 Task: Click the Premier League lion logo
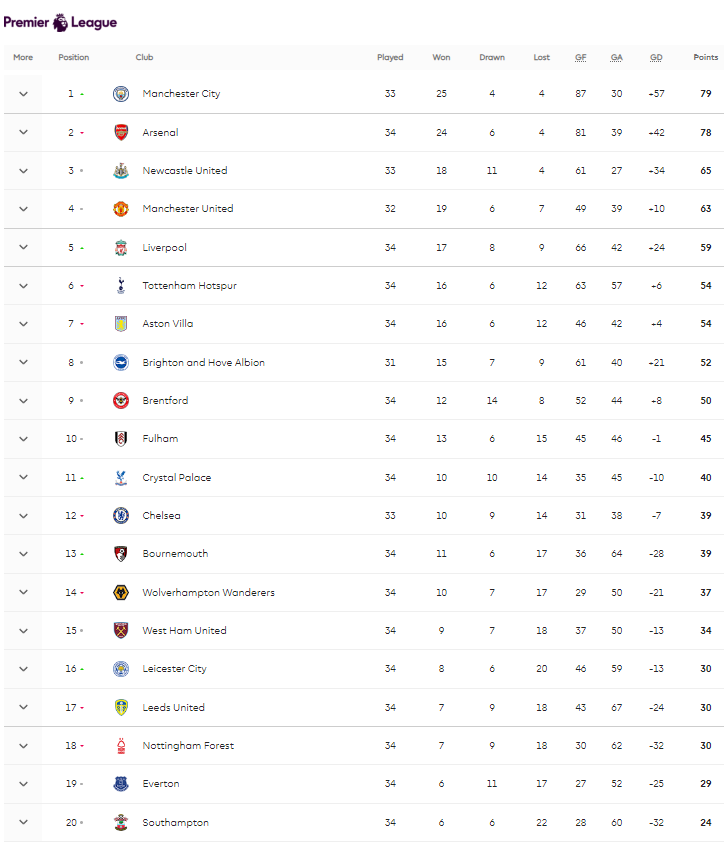click(x=61, y=23)
